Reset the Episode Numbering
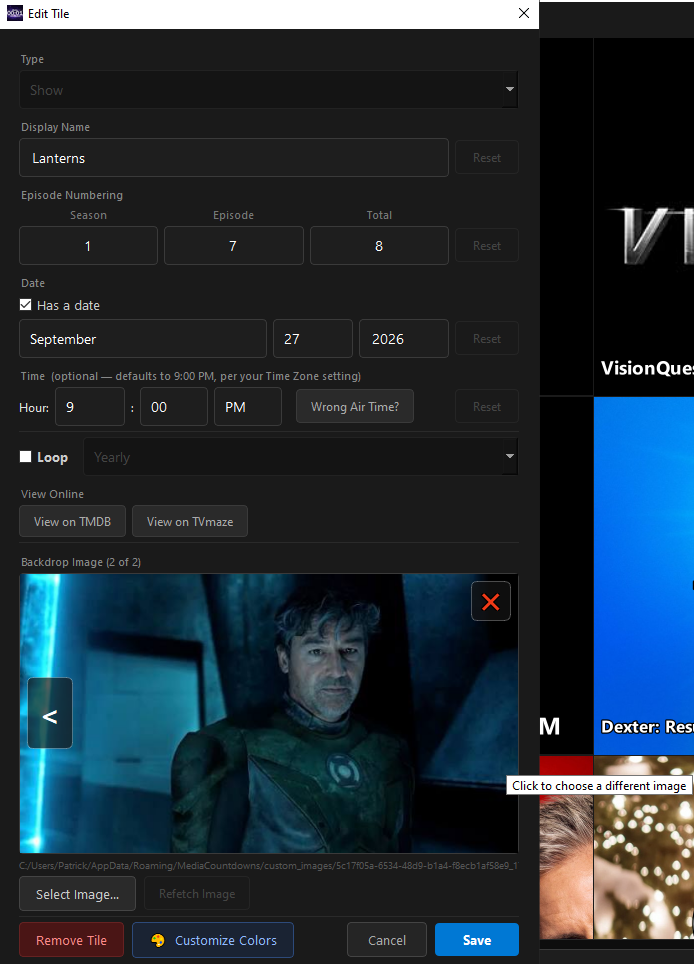This screenshot has height=964, width=694. (x=487, y=246)
